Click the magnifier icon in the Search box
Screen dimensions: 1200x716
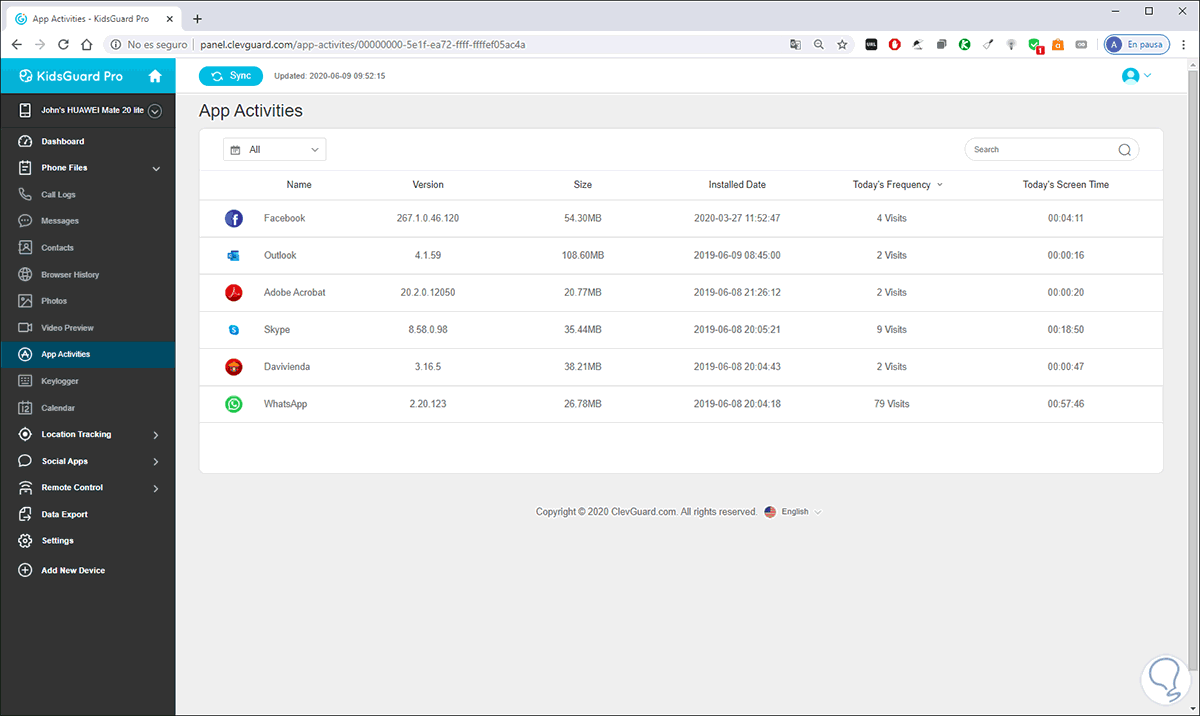tap(1124, 150)
